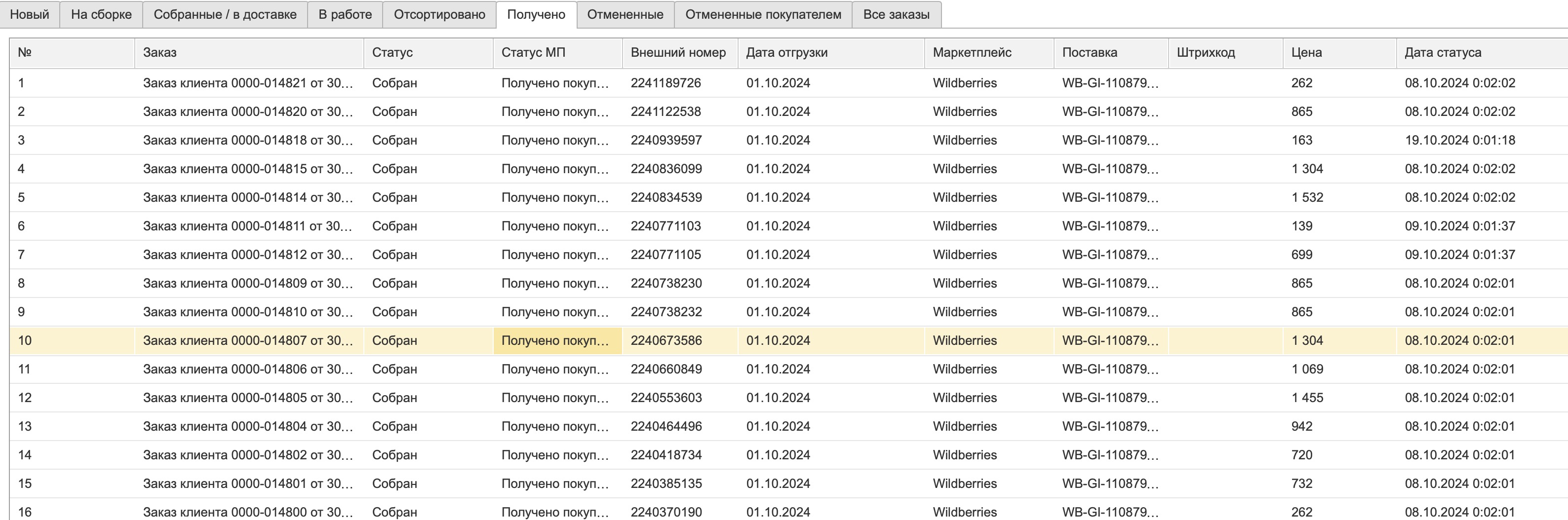Viewport: 1568px width, 520px height.
Task: Click external number 2240418734
Action: point(666,455)
